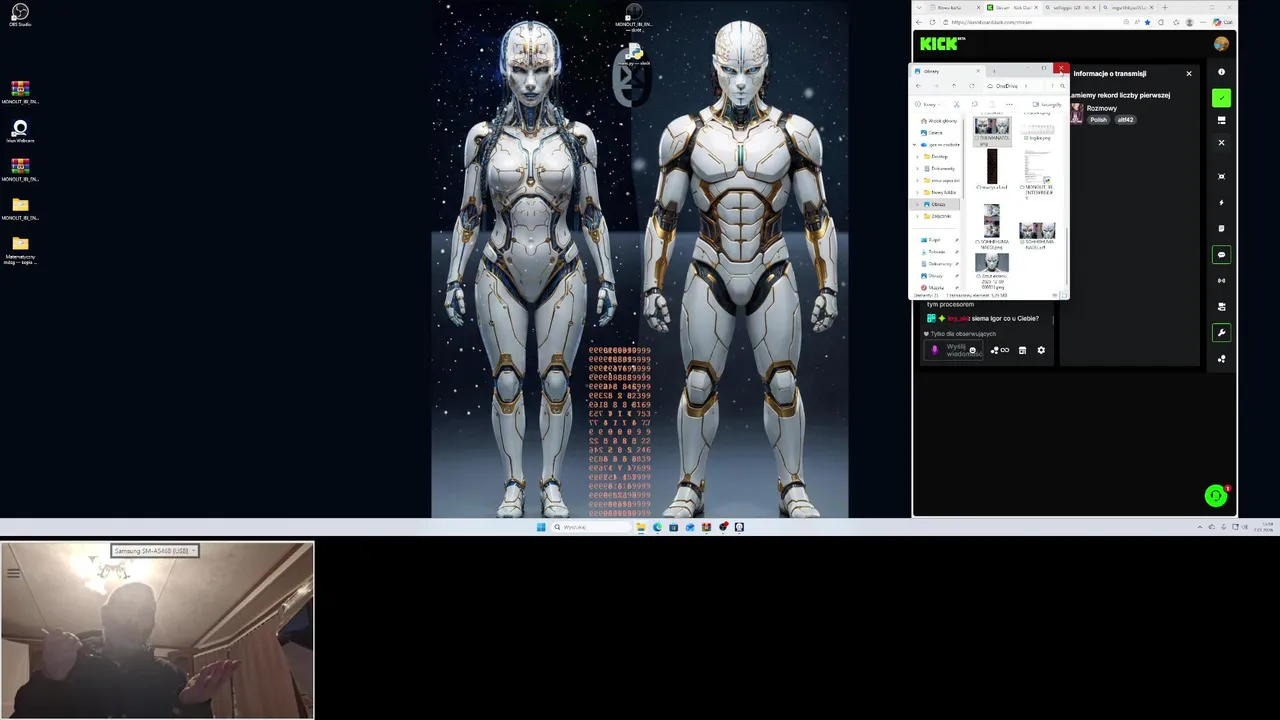Open browser settings three-dots menu
1280x720 pixels.
click(x=1203, y=22)
